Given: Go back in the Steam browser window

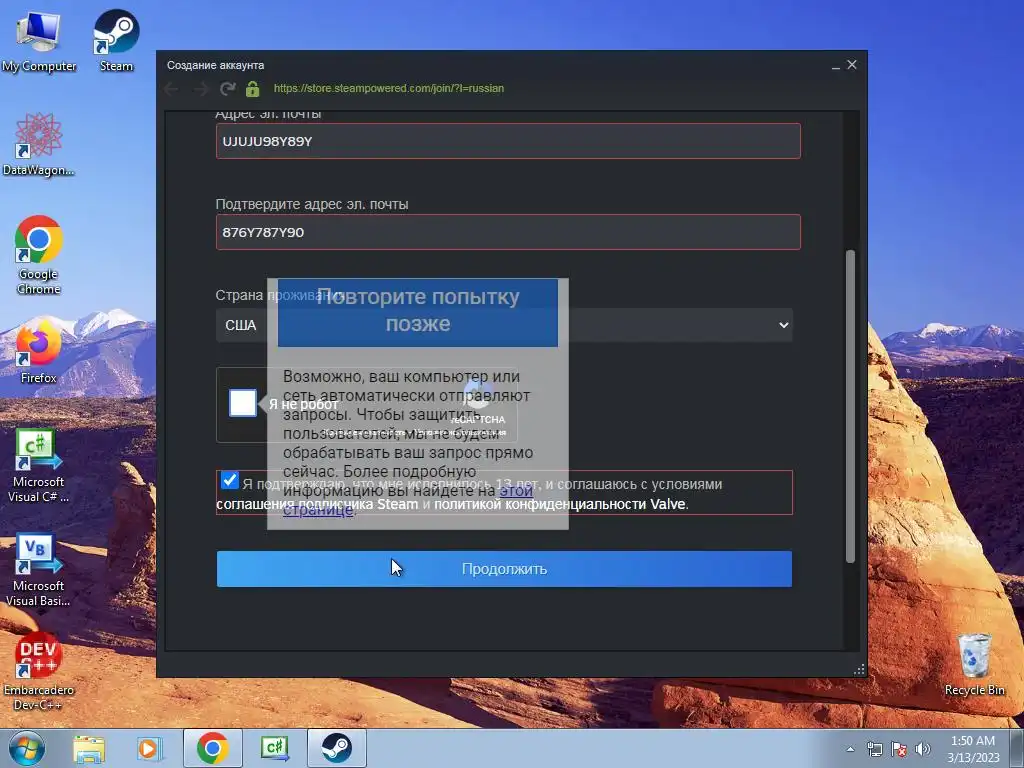Looking at the screenshot, I should tap(171, 89).
